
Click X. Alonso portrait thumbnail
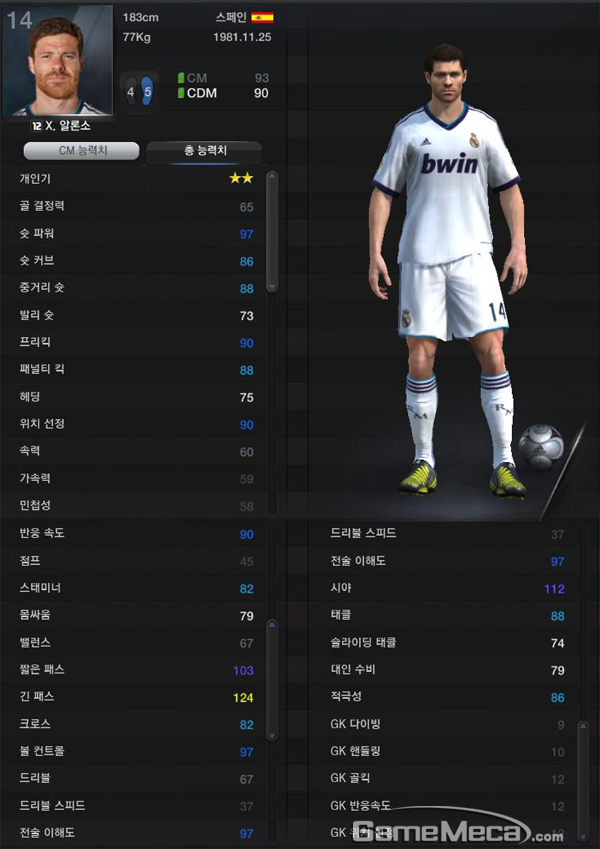[57, 60]
